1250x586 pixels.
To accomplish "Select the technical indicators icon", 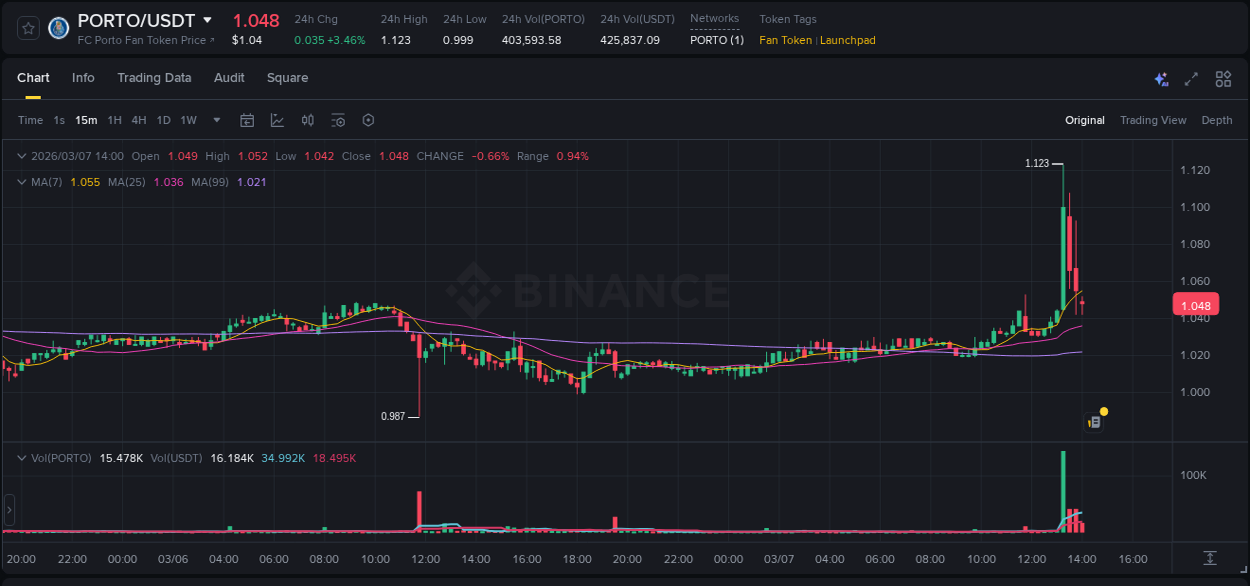I will point(277,120).
